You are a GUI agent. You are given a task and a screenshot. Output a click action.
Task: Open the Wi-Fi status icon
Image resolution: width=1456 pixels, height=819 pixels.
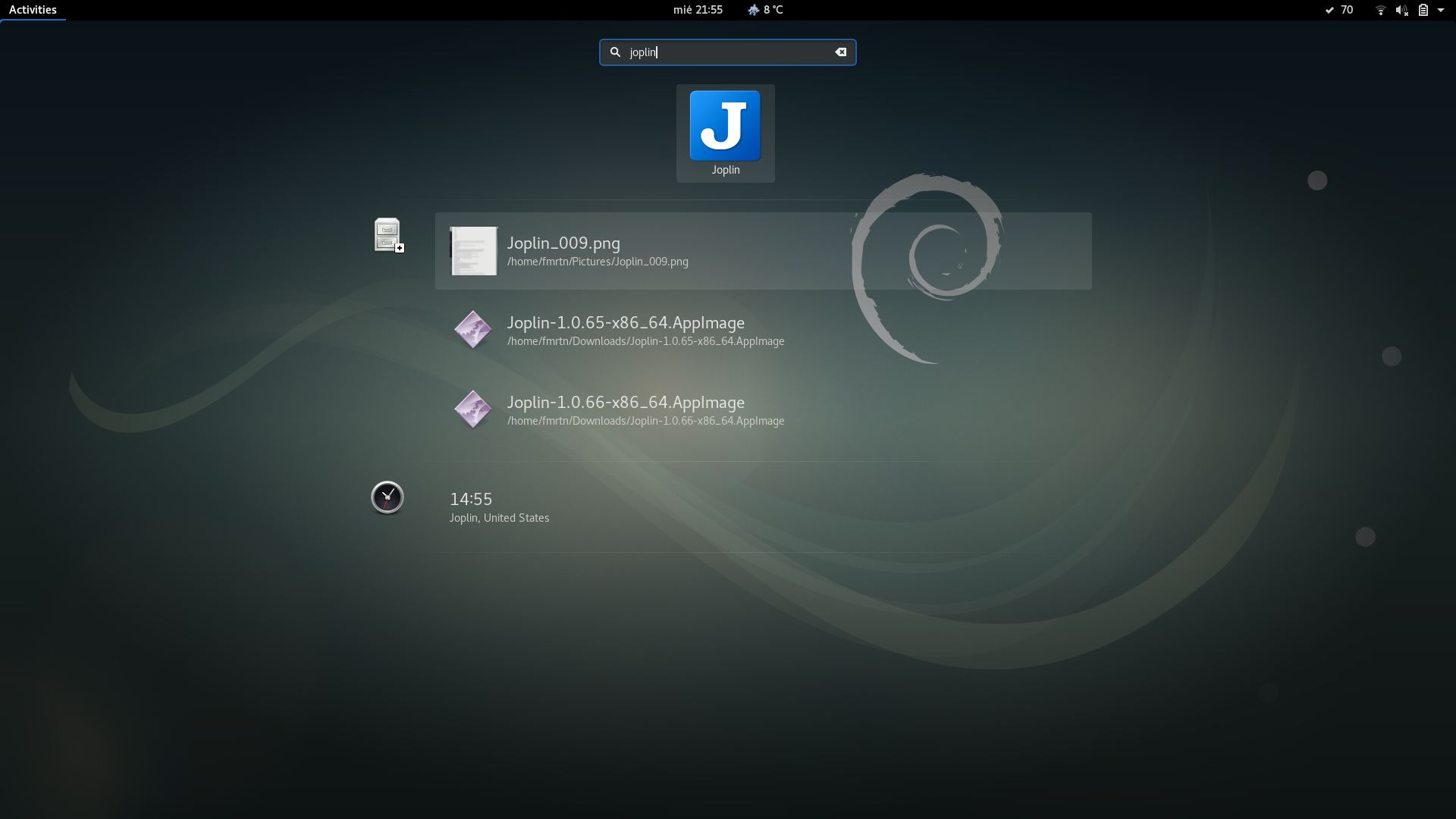coord(1380,10)
